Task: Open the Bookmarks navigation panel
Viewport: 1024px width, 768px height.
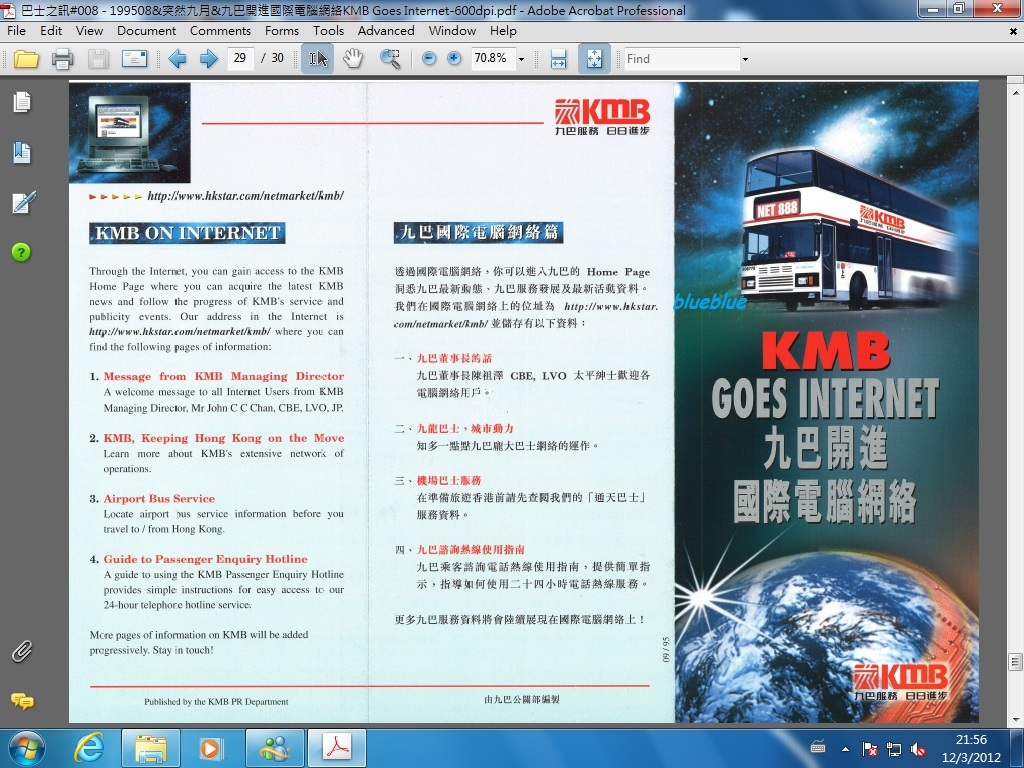Action: pos(22,152)
